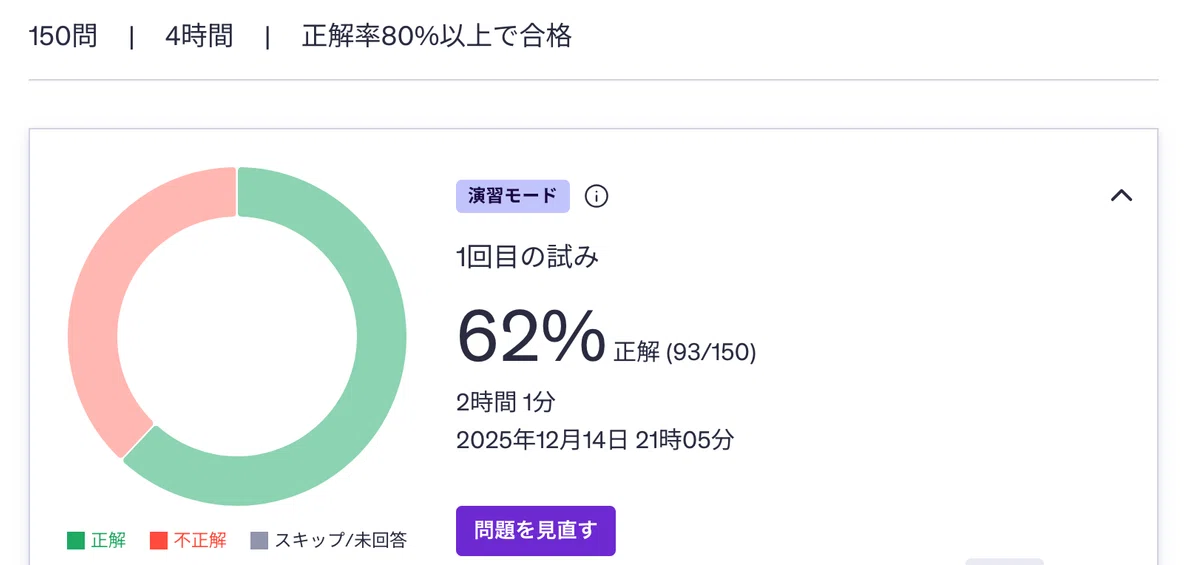Click the red 不正解 legend swatch
Viewport: 1200px width, 565px height.
click(159, 541)
